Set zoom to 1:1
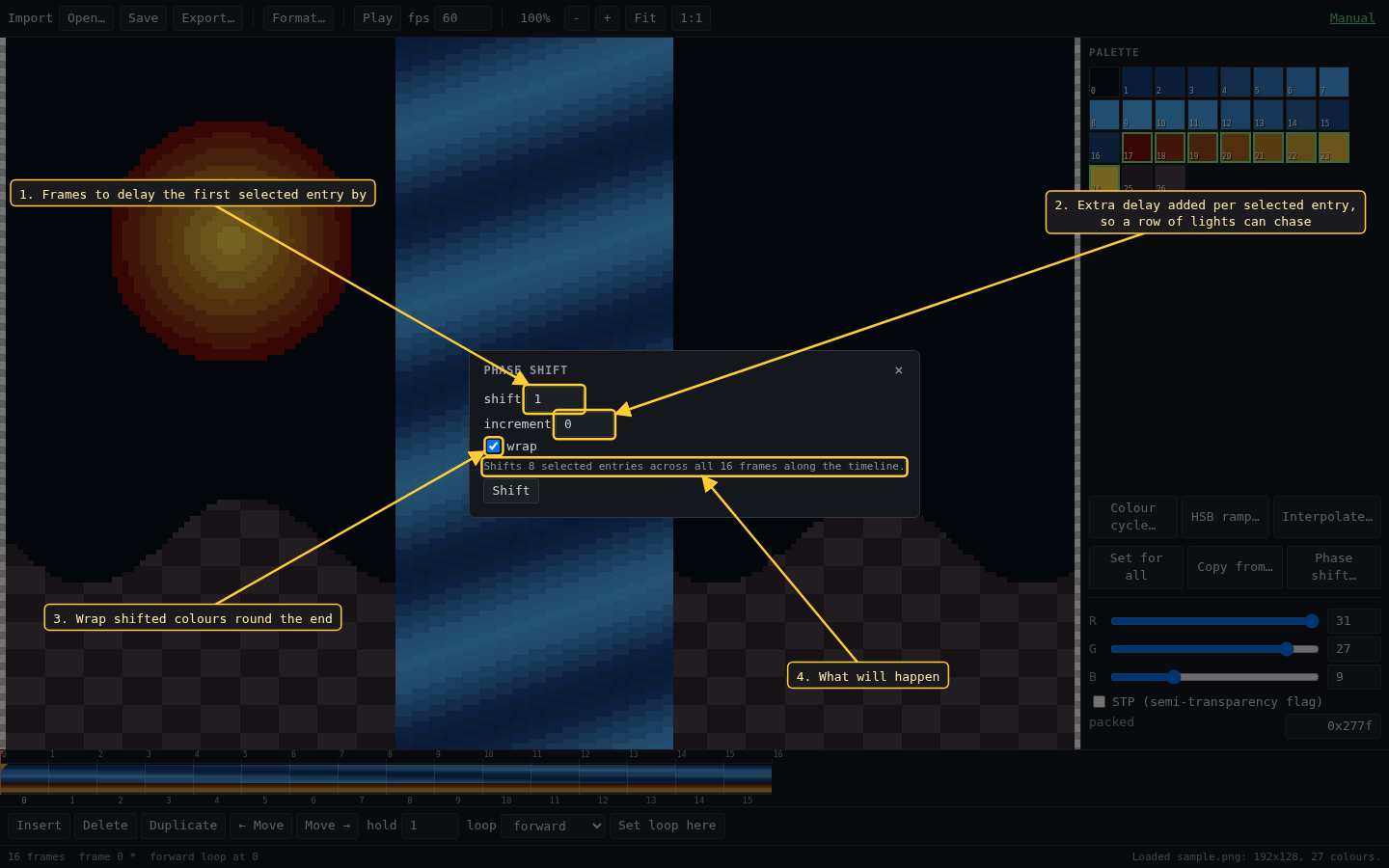This screenshot has width=1389, height=868. tap(691, 18)
